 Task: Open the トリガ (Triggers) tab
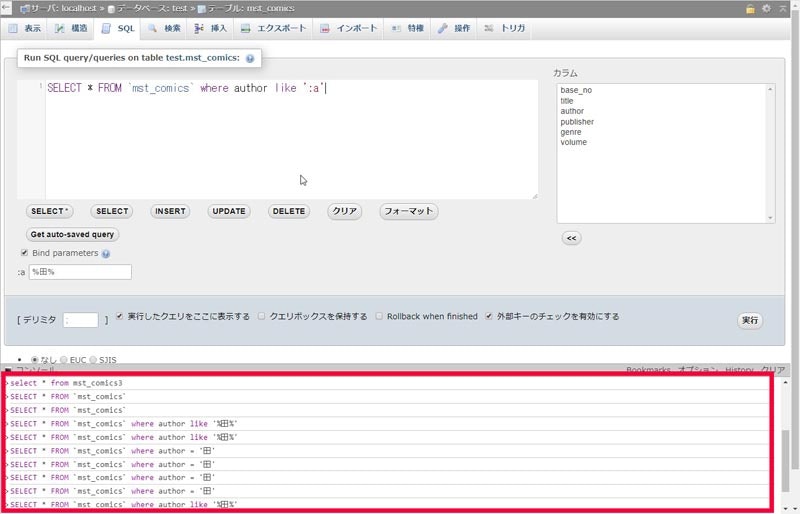504,29
